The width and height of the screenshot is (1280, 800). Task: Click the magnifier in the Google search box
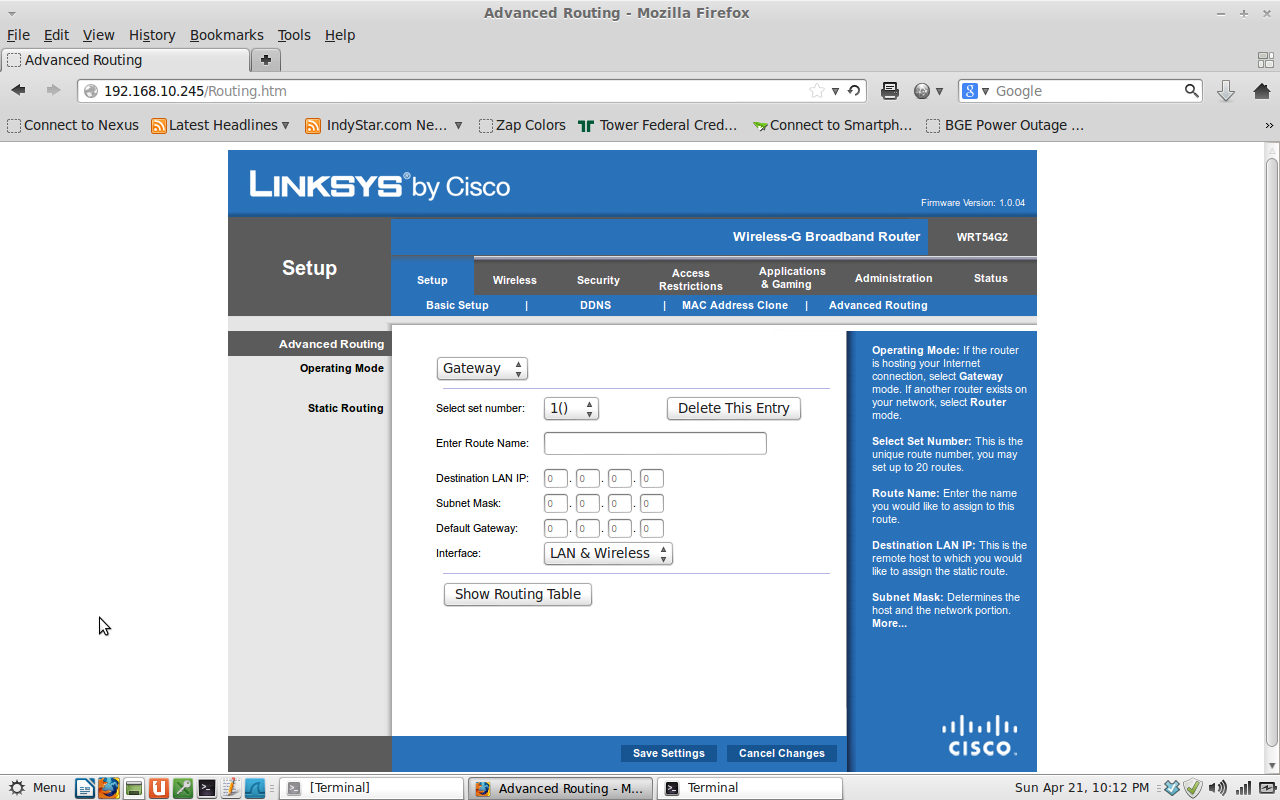(1192, 91)
